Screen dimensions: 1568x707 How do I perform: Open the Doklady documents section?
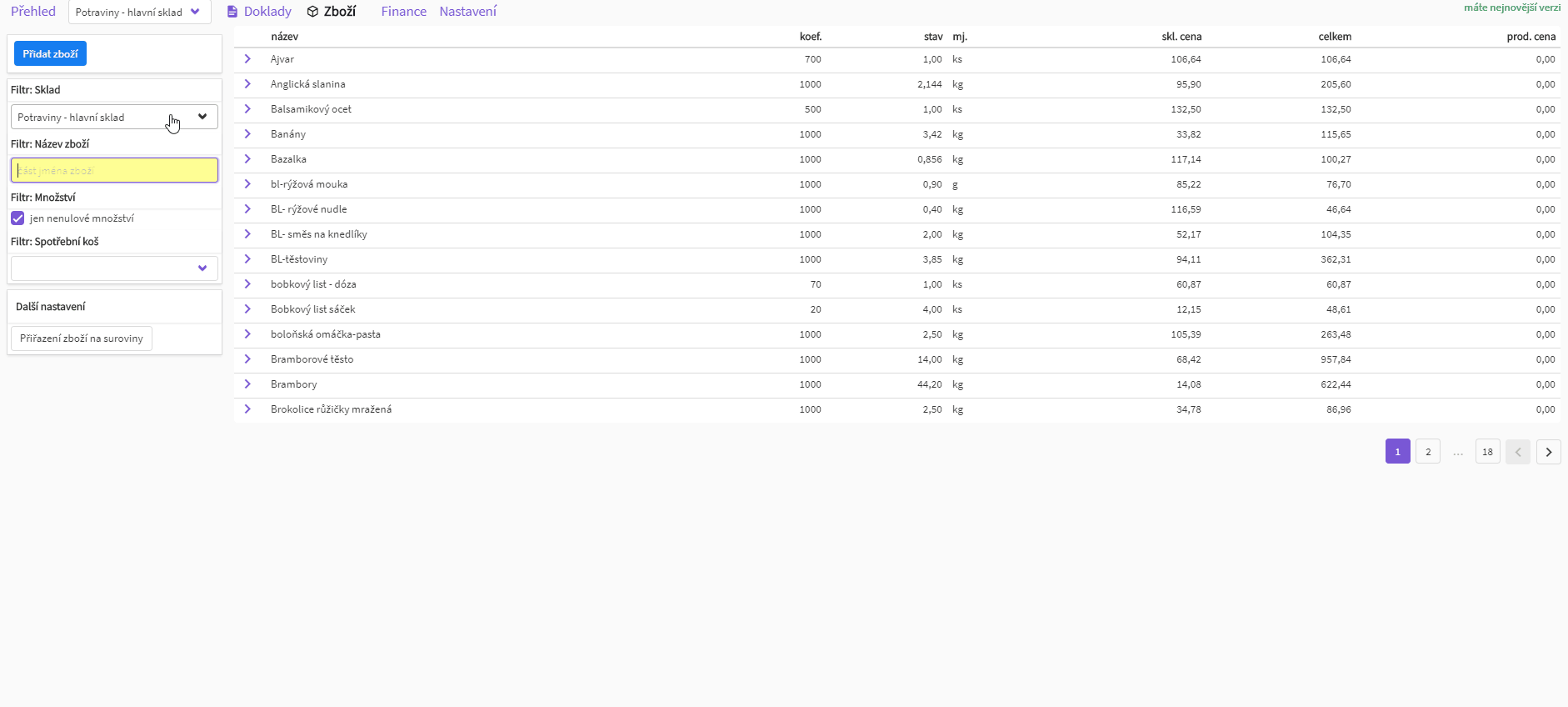point(259,12)
